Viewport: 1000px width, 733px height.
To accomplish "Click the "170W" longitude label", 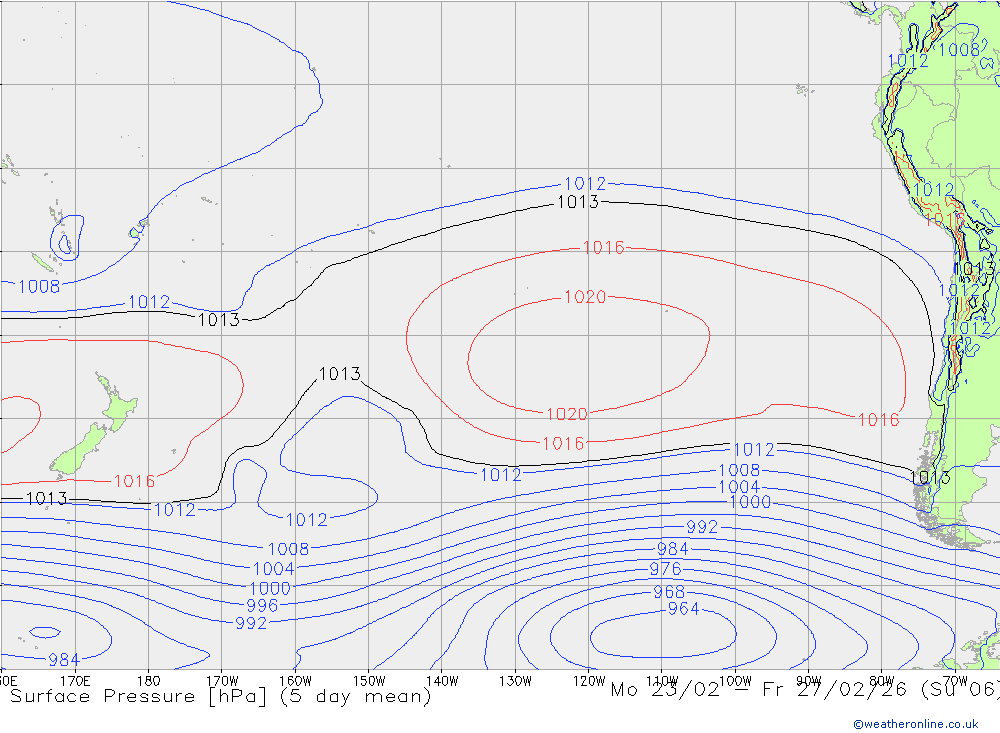I will (222, 681).
